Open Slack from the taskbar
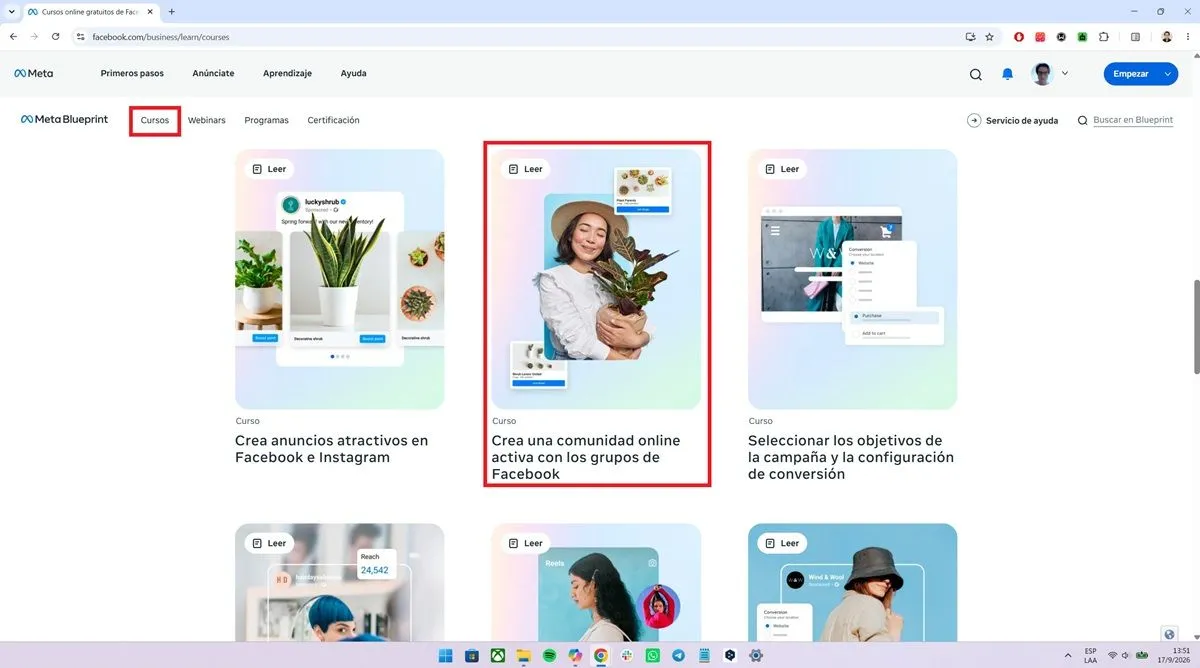 pos(627,656)
